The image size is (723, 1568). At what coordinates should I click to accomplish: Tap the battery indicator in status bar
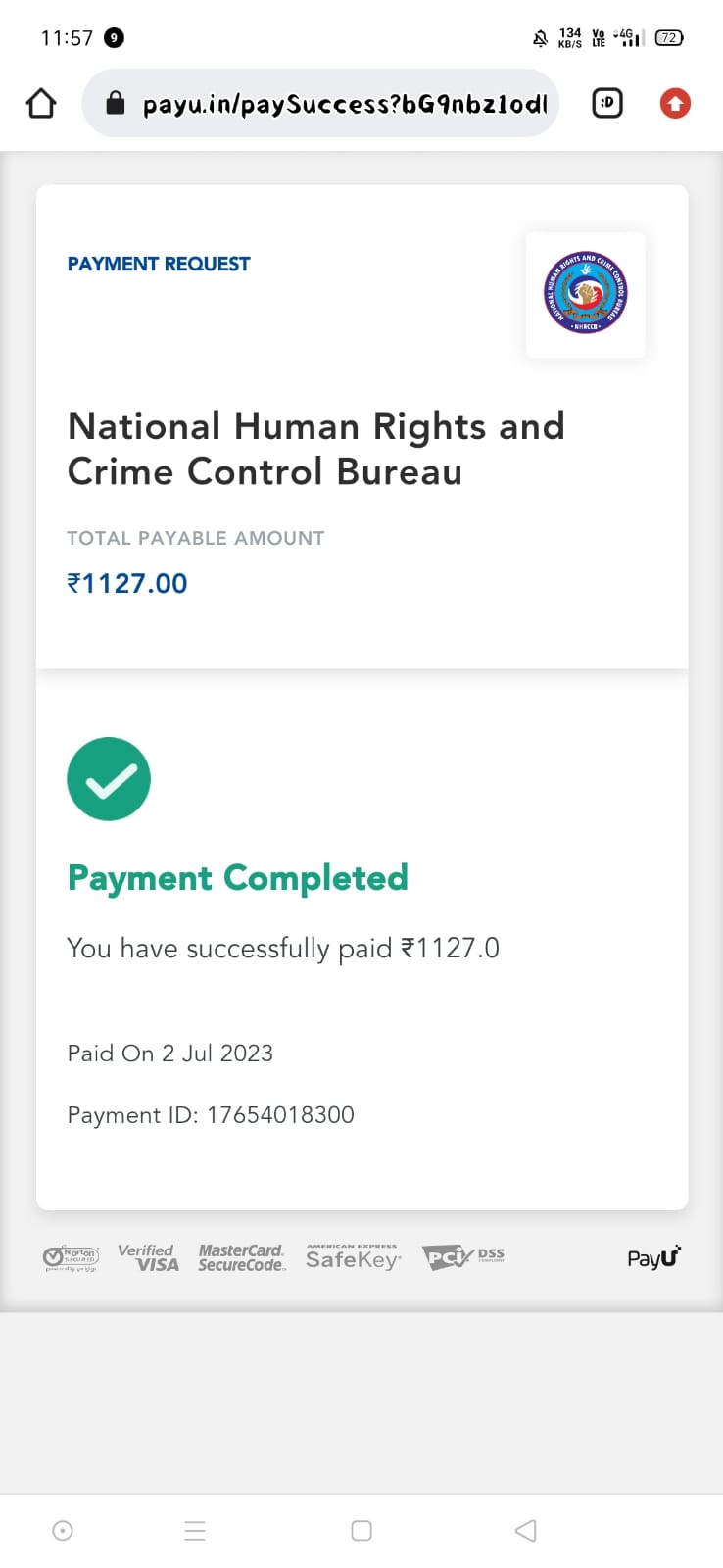pyautogui.click(x=669, y=38)
